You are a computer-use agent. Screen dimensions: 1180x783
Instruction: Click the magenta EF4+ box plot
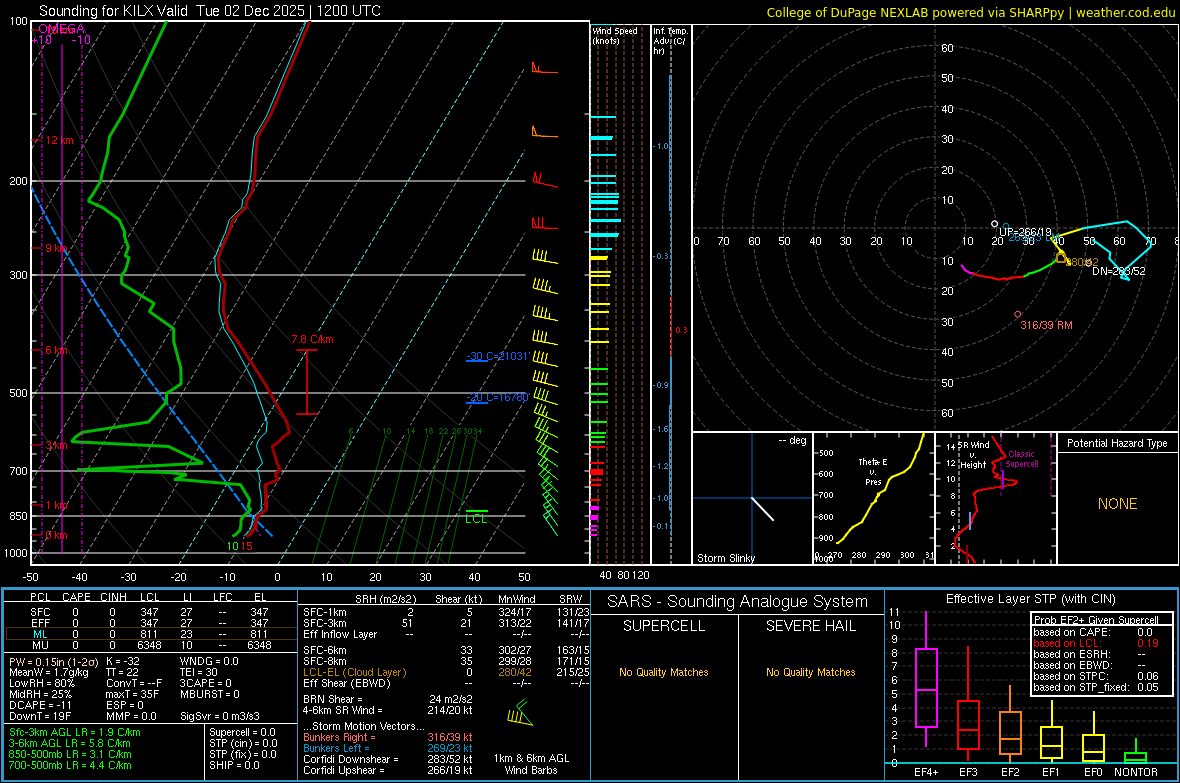926,679
